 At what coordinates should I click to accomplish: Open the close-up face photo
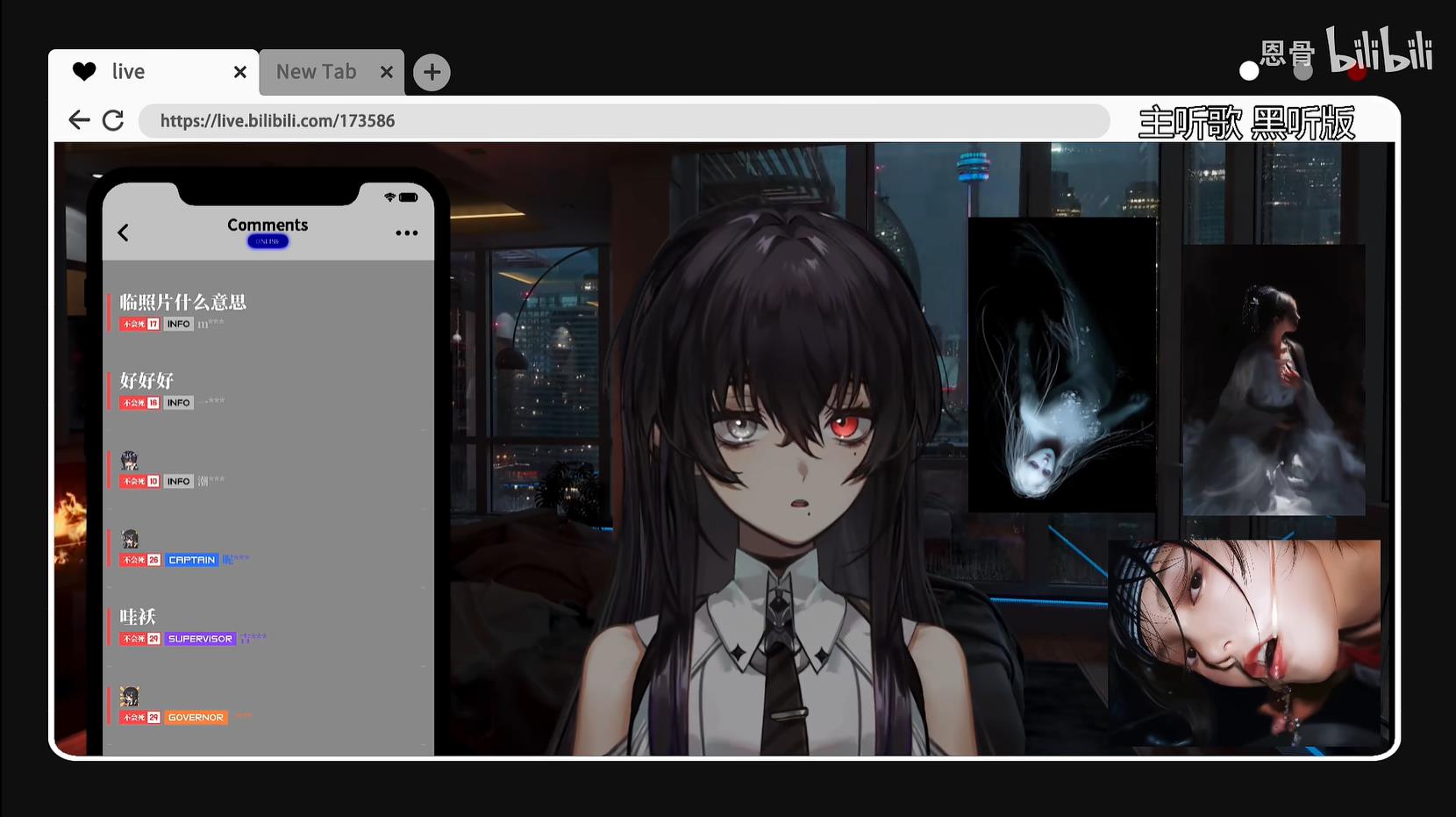(1245, 644)
